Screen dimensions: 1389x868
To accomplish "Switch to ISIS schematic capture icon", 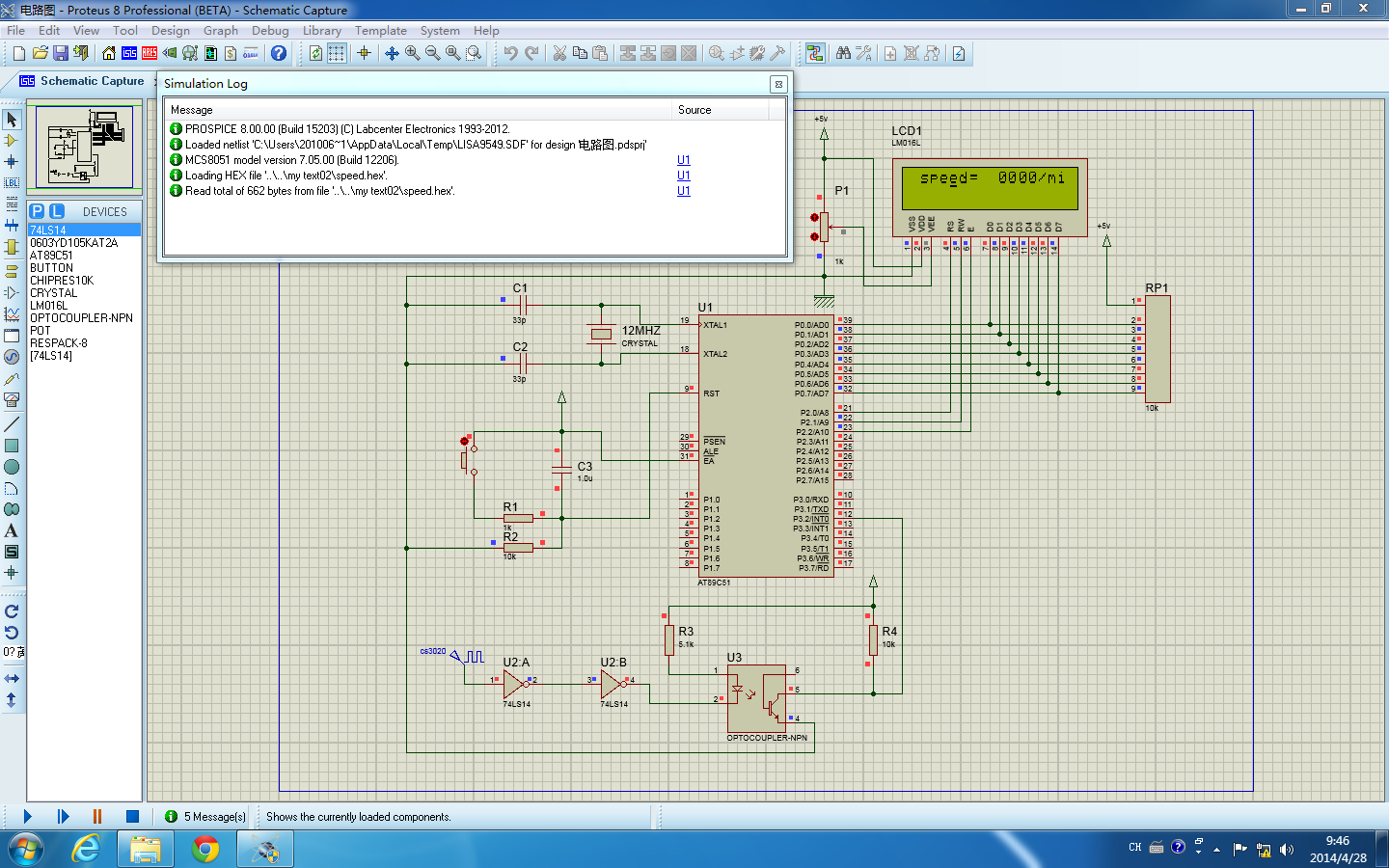I will click(129, 53).
